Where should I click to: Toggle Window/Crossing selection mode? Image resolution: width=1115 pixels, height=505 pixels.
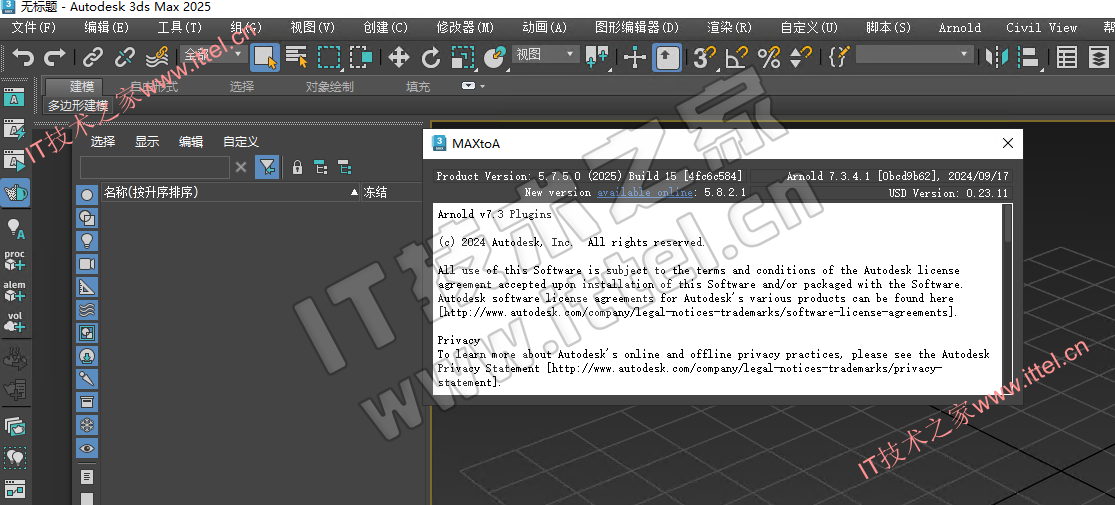coord(361,57)
